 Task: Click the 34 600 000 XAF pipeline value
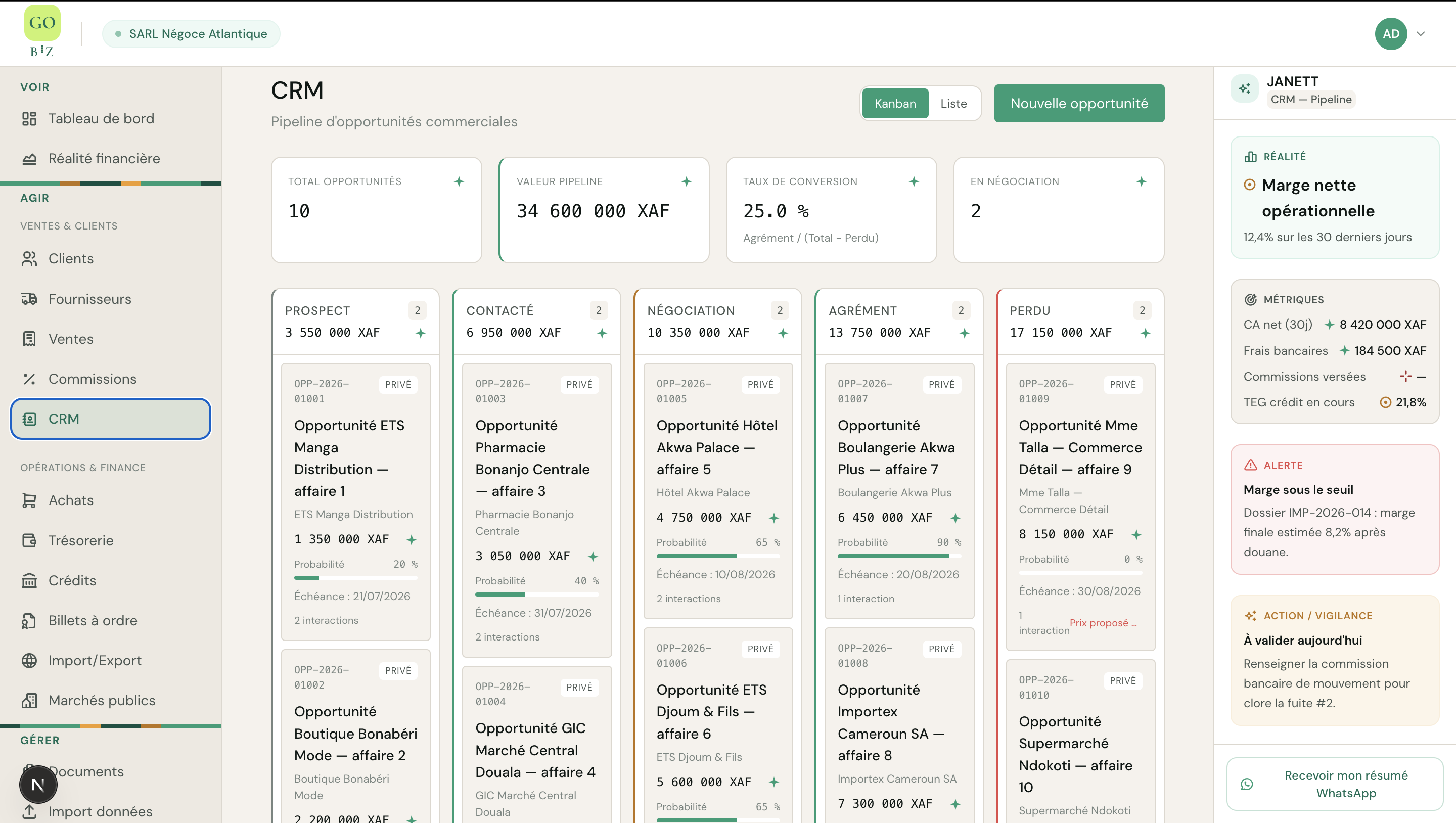593,211
